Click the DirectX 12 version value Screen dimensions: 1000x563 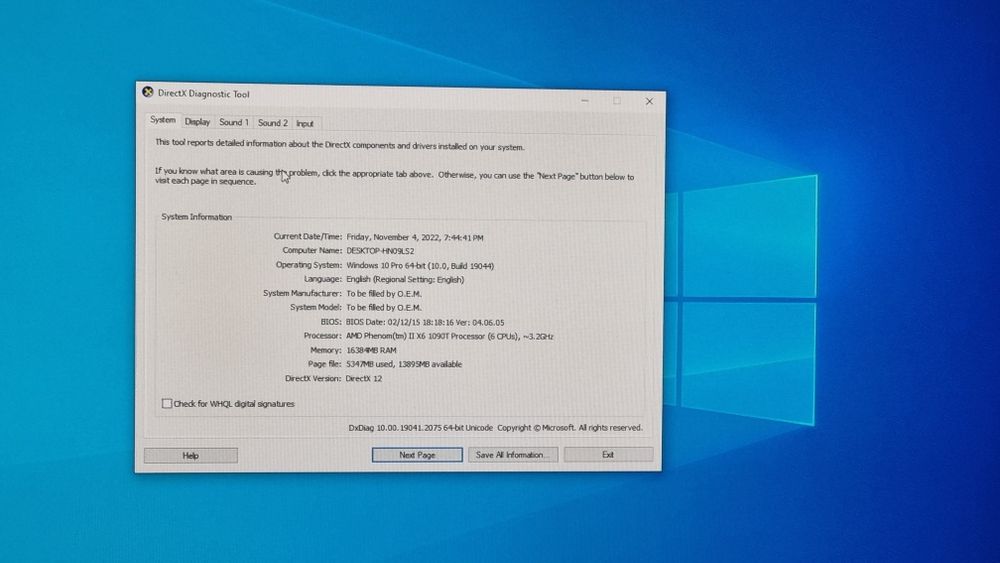click(364, 378)
